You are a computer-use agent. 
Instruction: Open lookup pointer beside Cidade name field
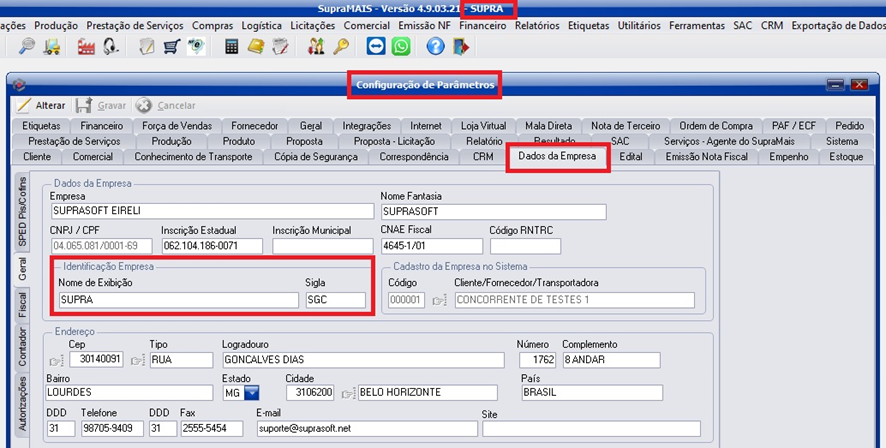pyautogui.click(x=347, y=393)
